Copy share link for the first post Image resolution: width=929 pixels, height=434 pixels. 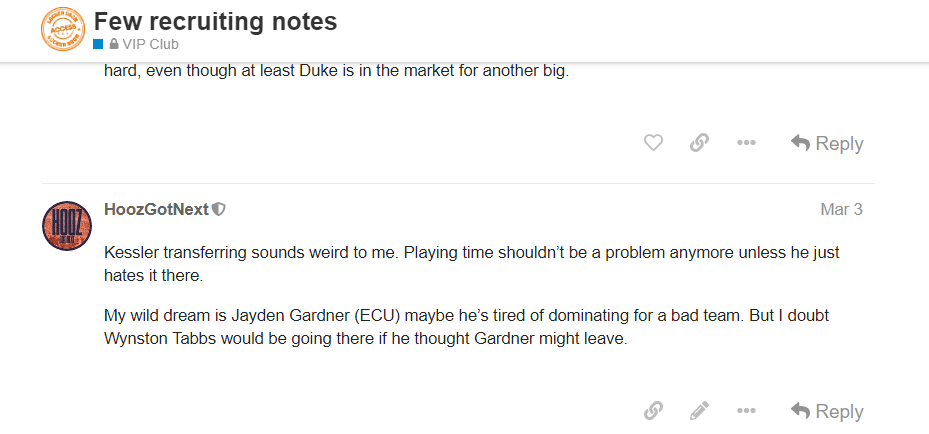(699, 143)
